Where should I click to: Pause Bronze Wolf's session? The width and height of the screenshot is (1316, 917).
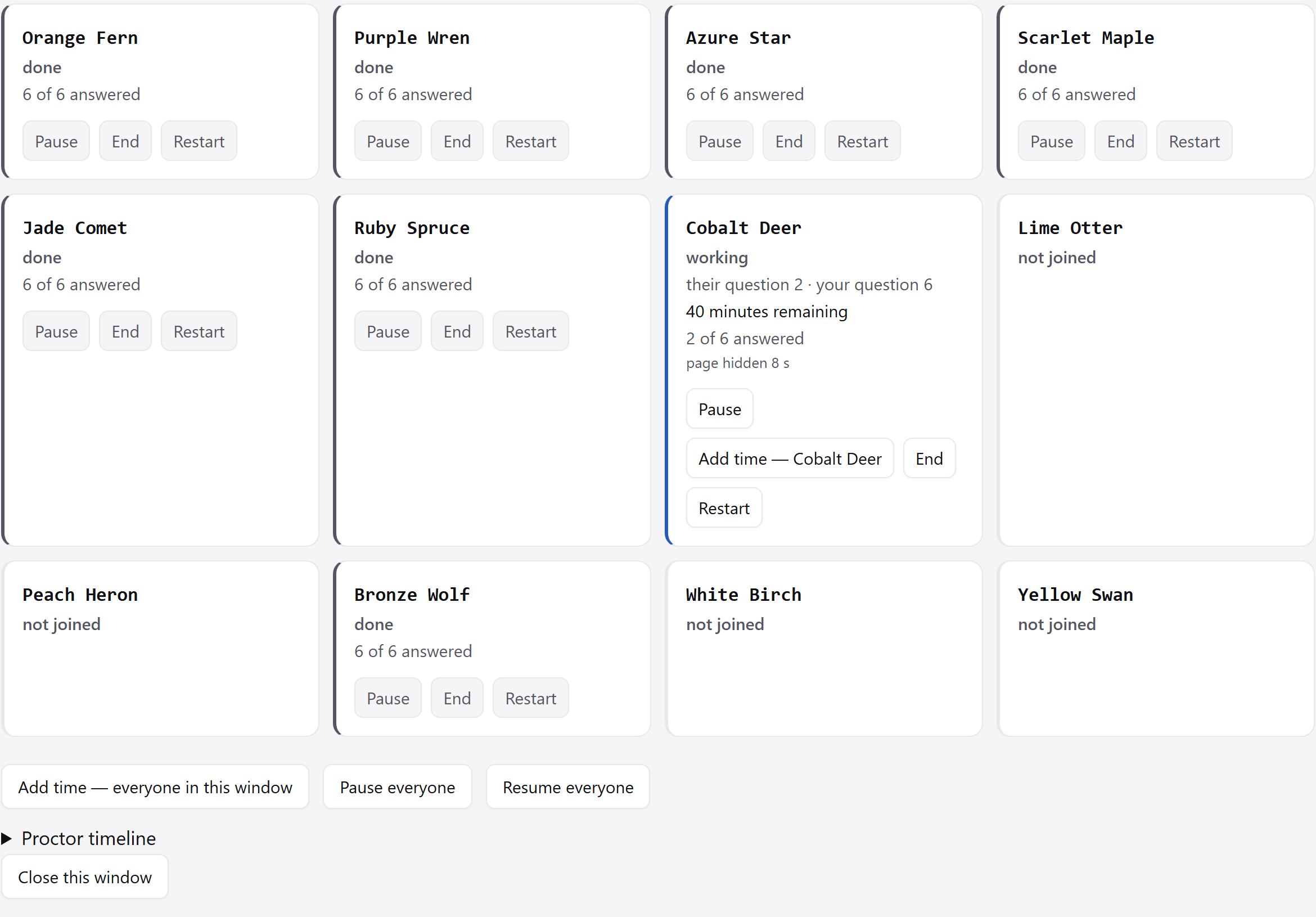pyautogui.click(x=387, y=698)
